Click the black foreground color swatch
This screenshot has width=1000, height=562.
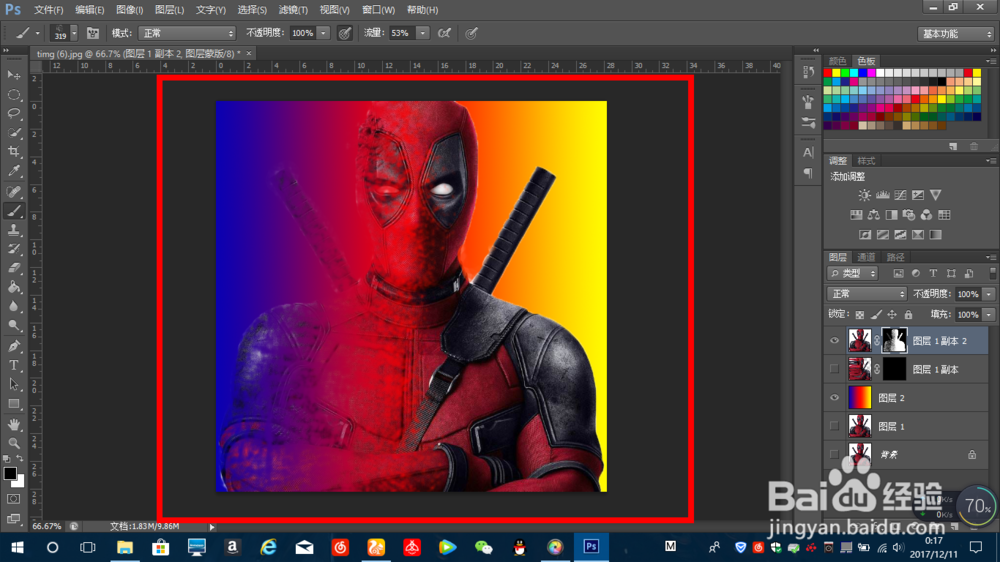(x=10, y=473)
